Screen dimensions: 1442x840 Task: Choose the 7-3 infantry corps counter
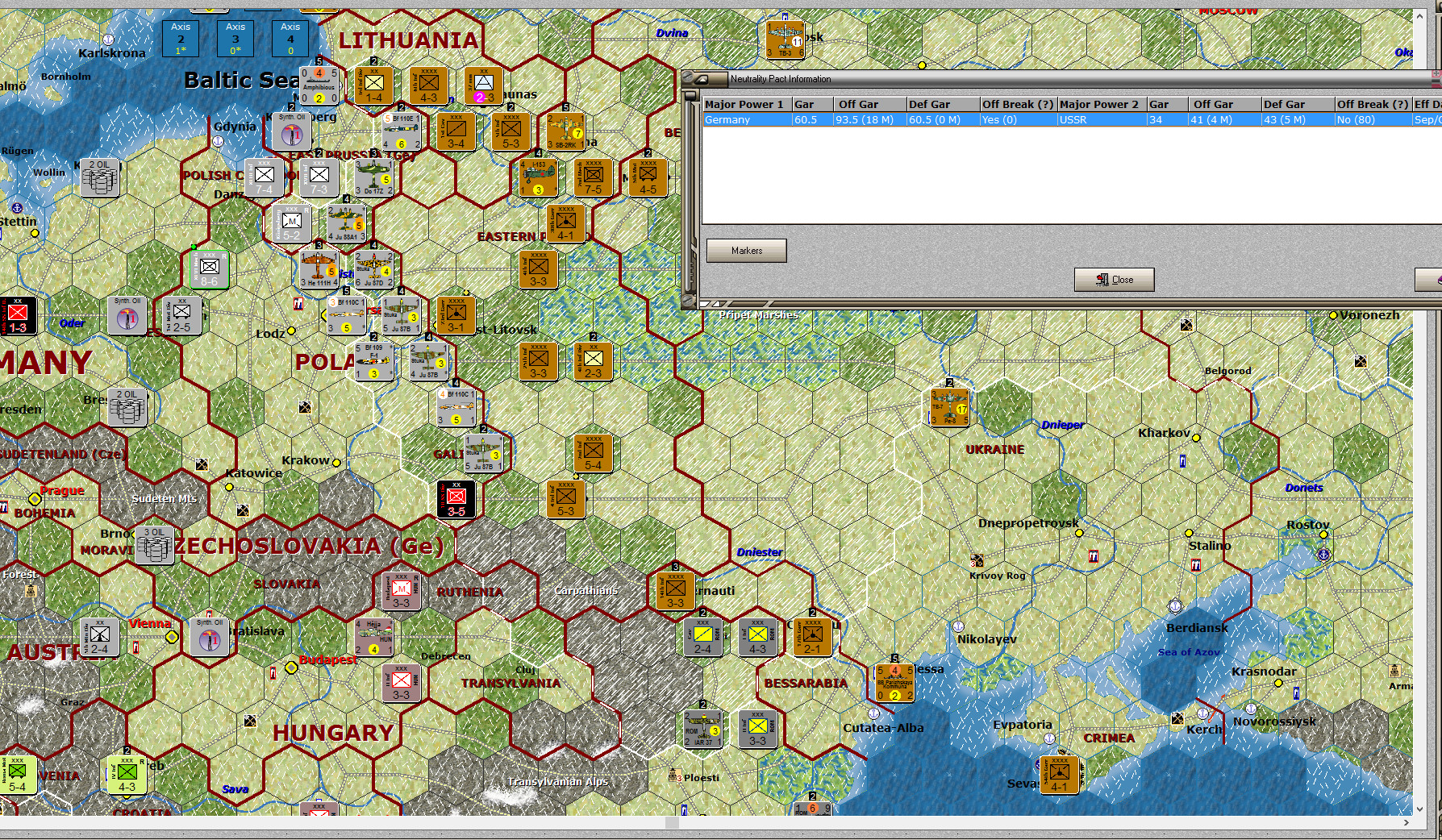(x=319, y=177)
